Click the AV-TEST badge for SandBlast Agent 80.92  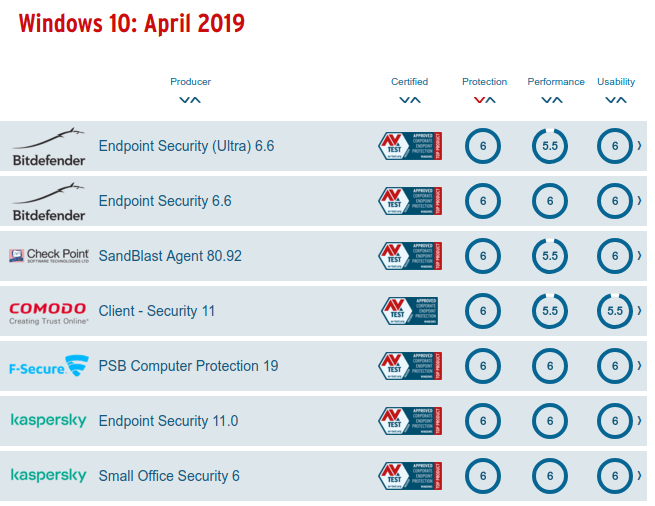410,256
